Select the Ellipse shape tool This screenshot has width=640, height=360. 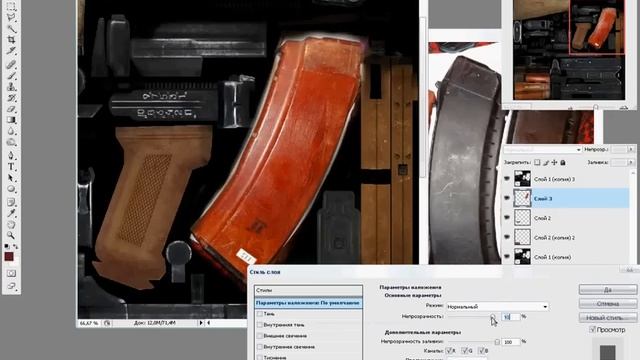pos(11,189)
